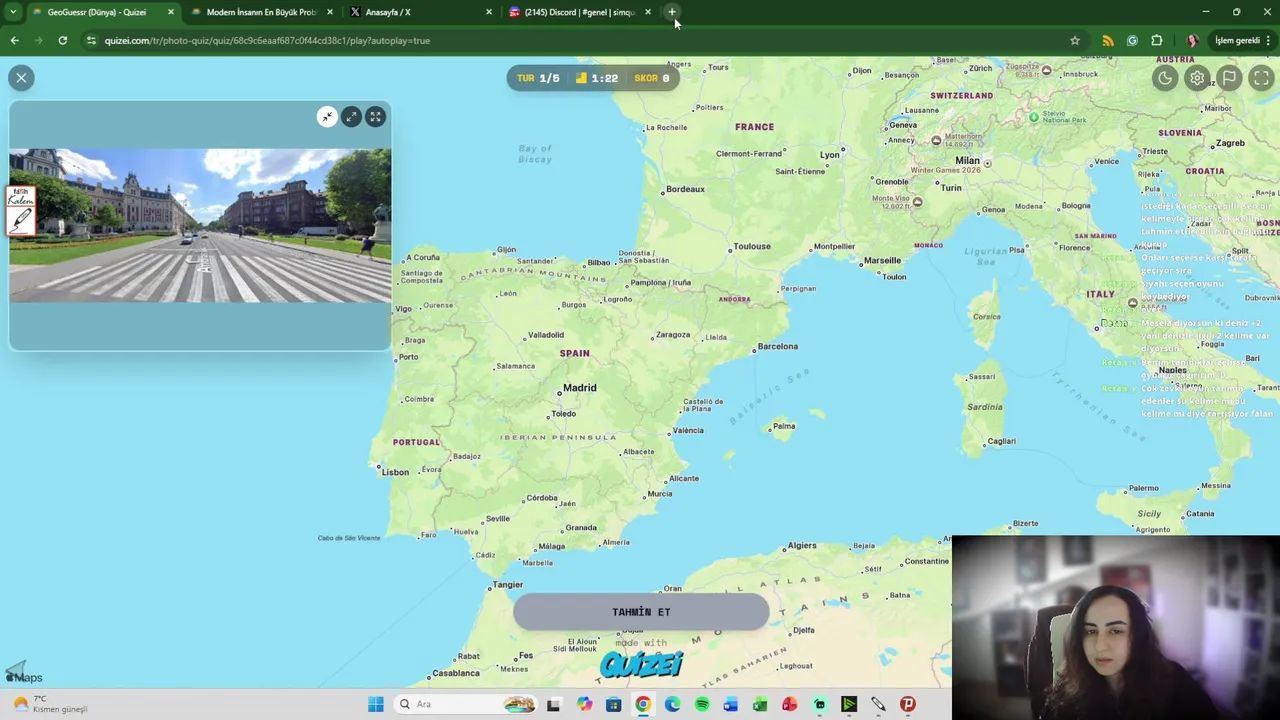The height and width of the screenshot is (720, 1280).
Task: Click Cagliari on the map
Action: pyautogui.click(x=1001, y=441)
